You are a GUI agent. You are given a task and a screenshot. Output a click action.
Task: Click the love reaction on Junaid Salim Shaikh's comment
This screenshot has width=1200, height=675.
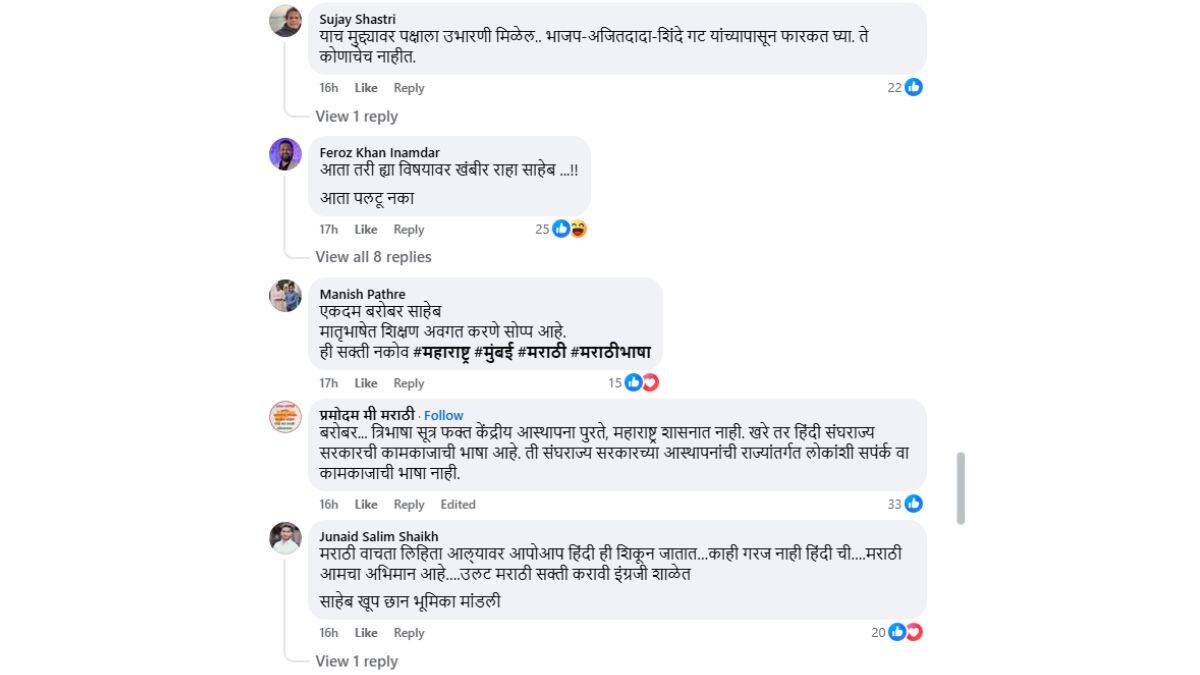click(x=916, y=632)
